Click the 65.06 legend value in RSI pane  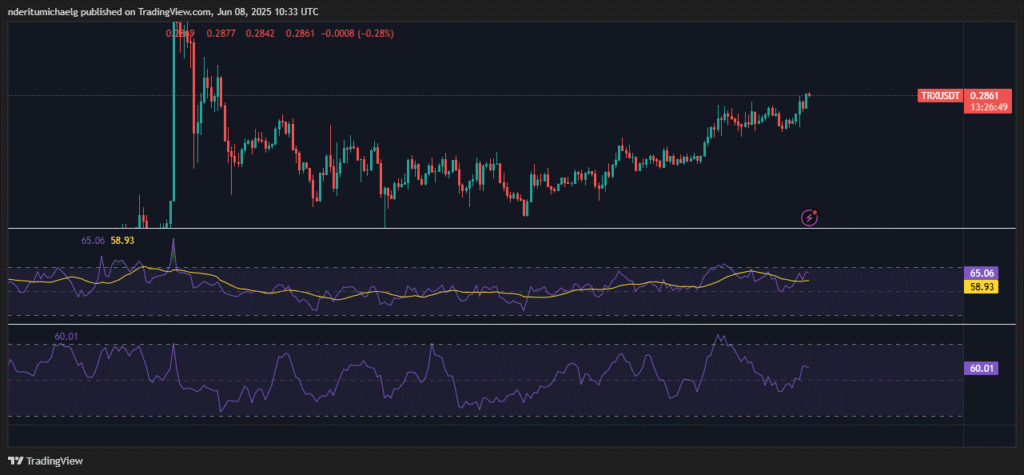click(93, 241)
